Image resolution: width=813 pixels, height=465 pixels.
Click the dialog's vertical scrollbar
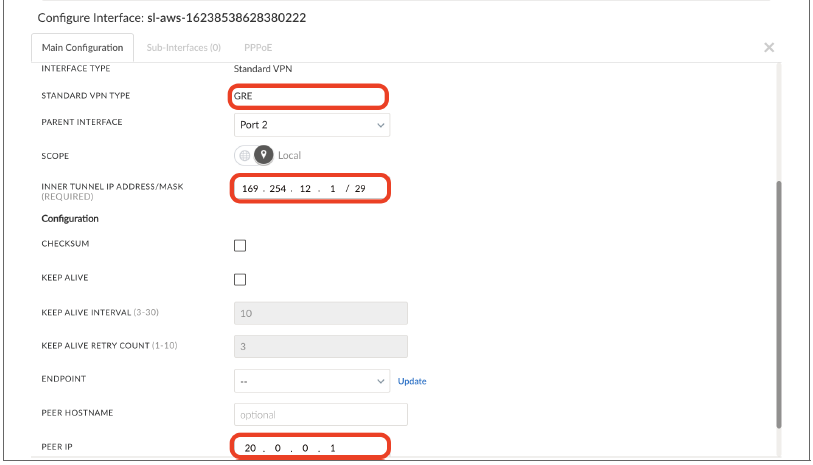pyautogui.click(x=779, y=300)
